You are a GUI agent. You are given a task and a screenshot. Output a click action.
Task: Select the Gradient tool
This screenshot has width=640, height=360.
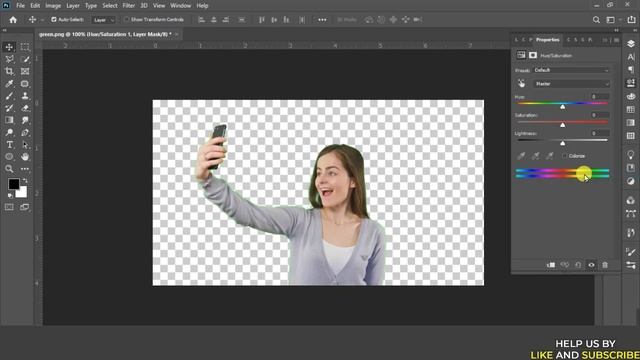pos(9,120)
